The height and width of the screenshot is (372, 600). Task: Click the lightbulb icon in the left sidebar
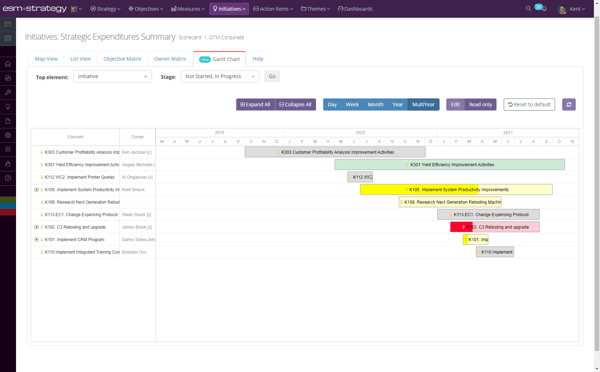coord(8,107)
